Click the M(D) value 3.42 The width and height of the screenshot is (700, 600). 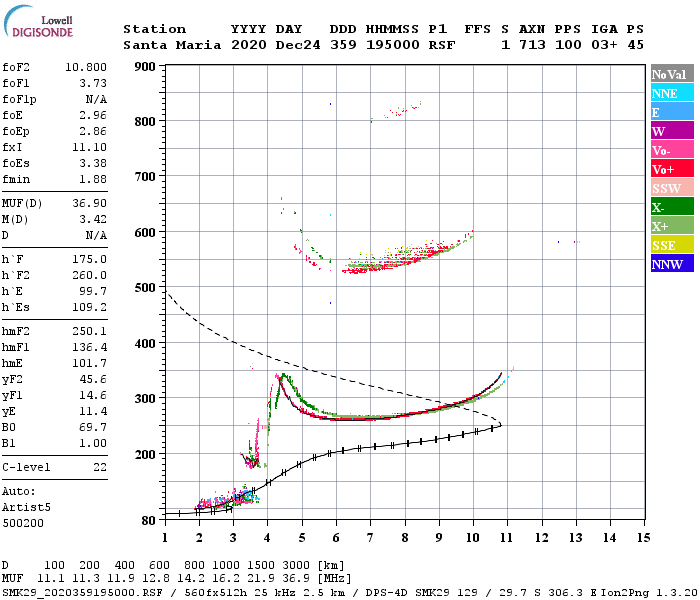(x=93, y=219)
